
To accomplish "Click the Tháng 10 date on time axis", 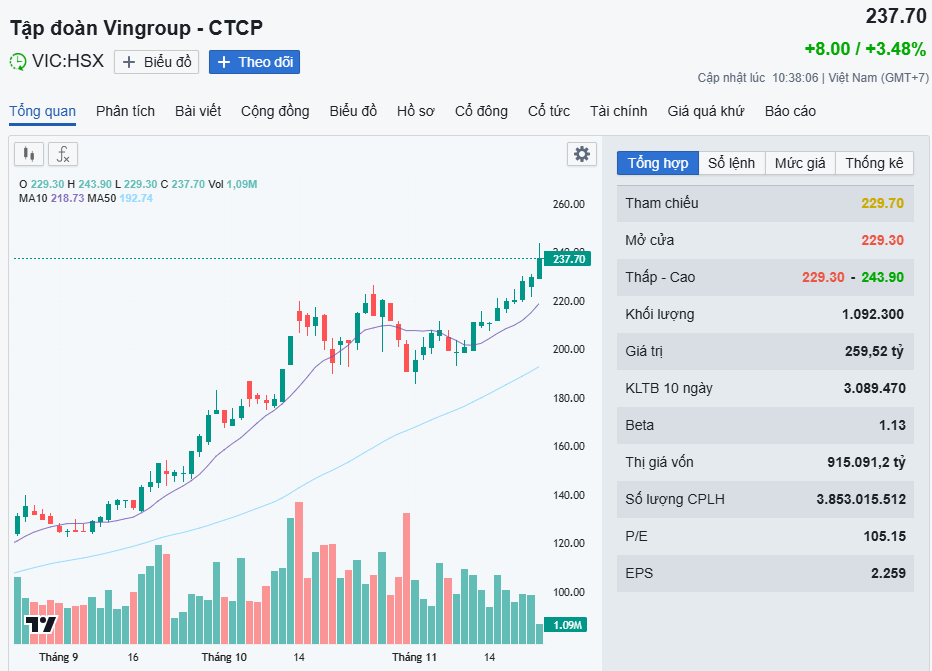I will (224, 657).
